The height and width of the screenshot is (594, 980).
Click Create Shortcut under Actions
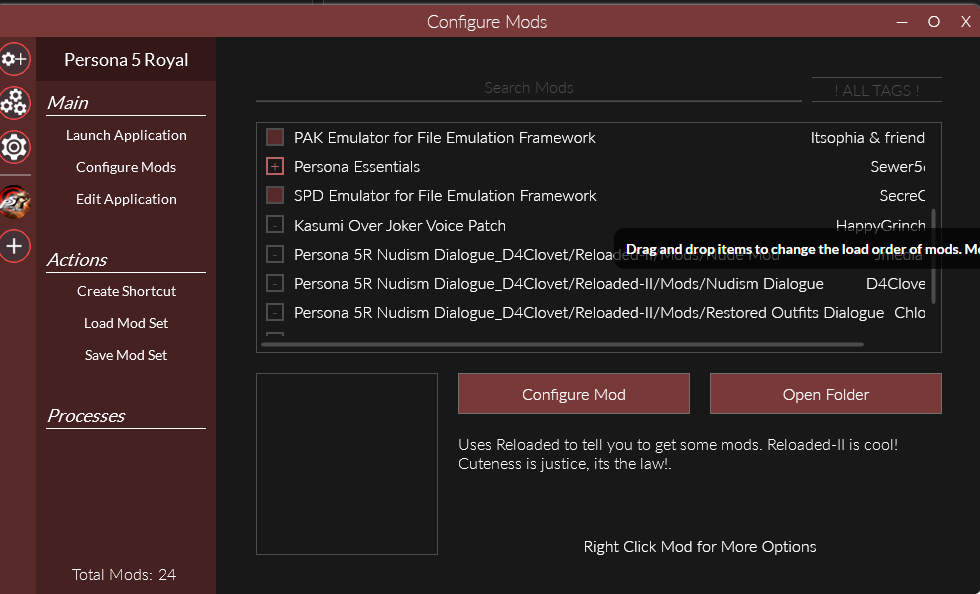126,291
